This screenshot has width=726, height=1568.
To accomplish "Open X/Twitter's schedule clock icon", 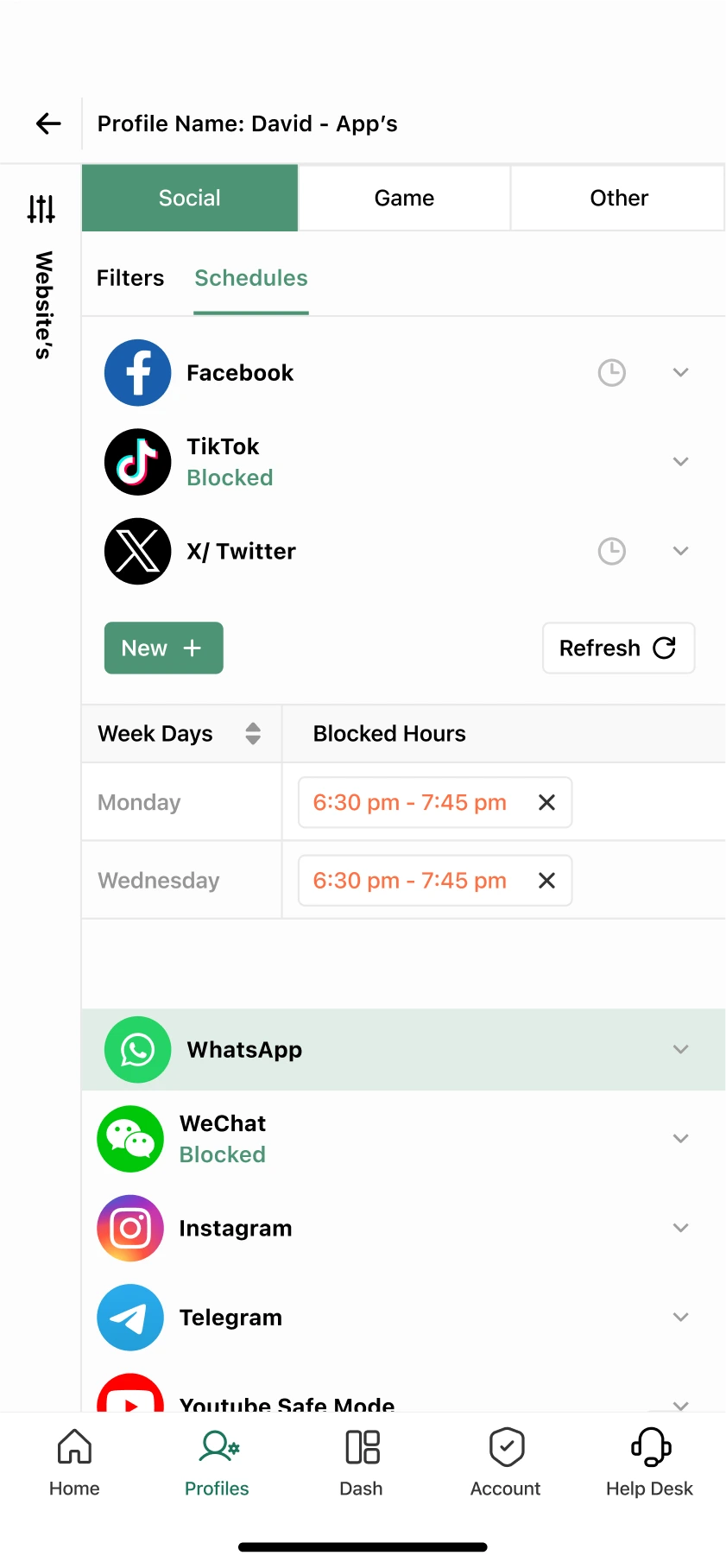I will tap(612, 551).
